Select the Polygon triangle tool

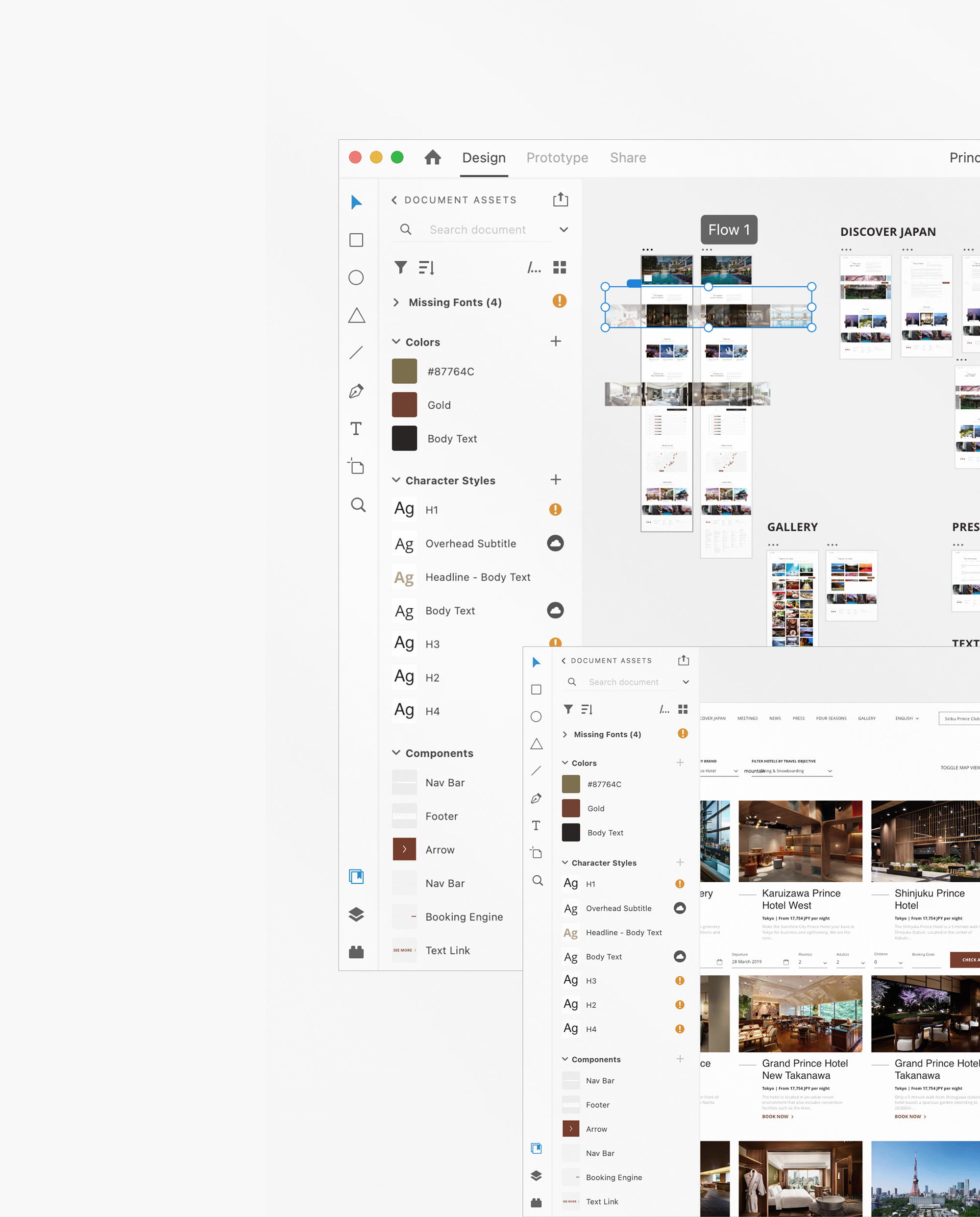click(356, 315)
